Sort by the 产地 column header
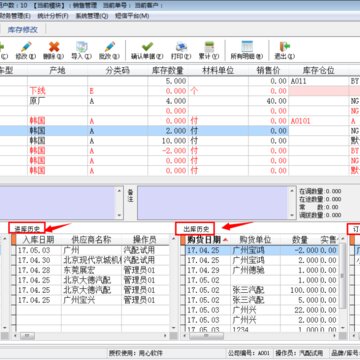 coord(57,71)
